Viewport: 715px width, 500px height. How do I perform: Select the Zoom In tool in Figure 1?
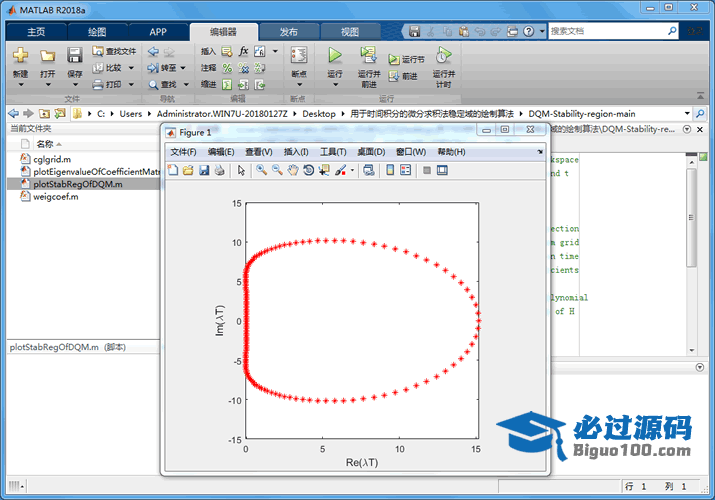pos(261,170)
